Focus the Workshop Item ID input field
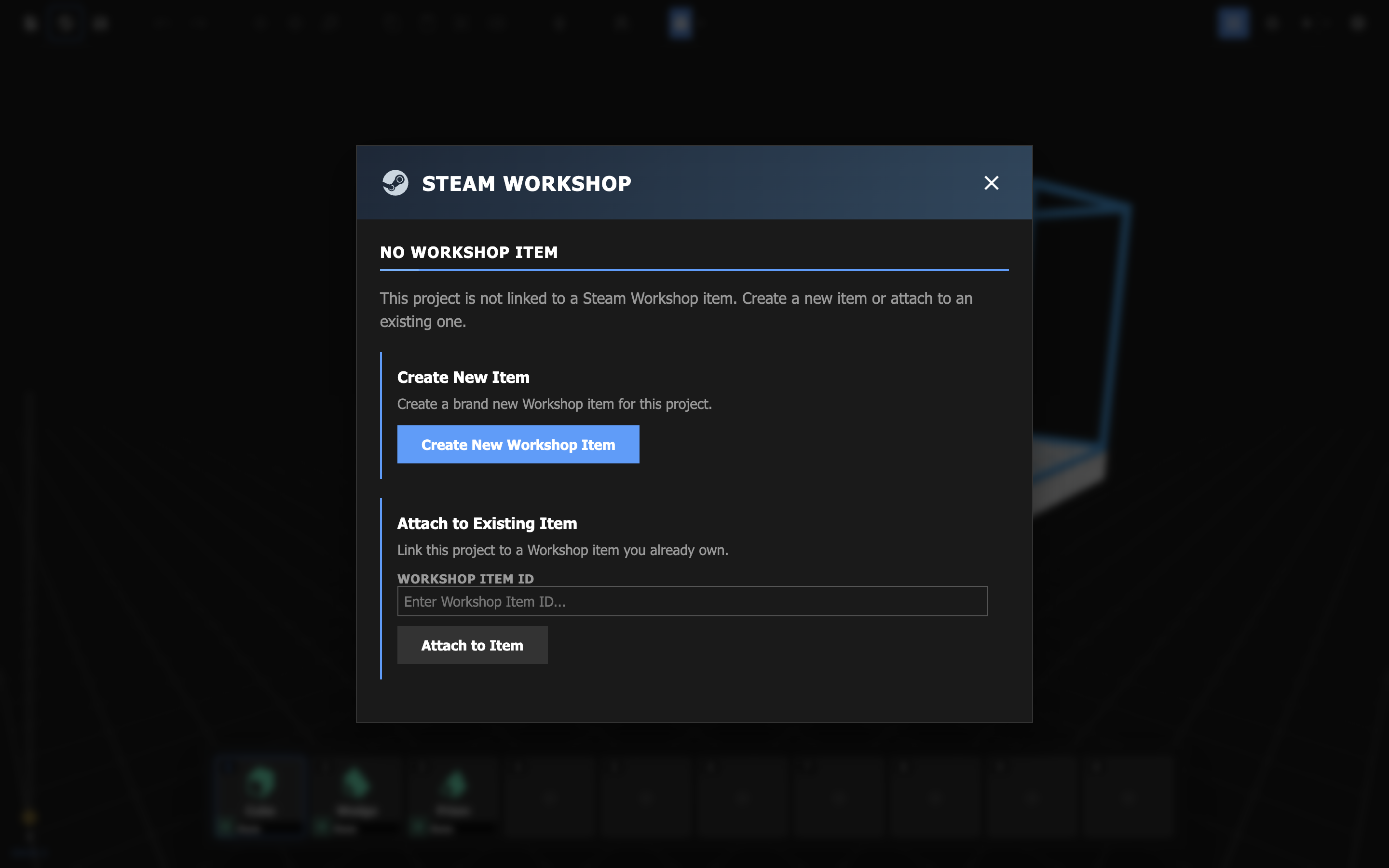 click(x=692, y=601)
